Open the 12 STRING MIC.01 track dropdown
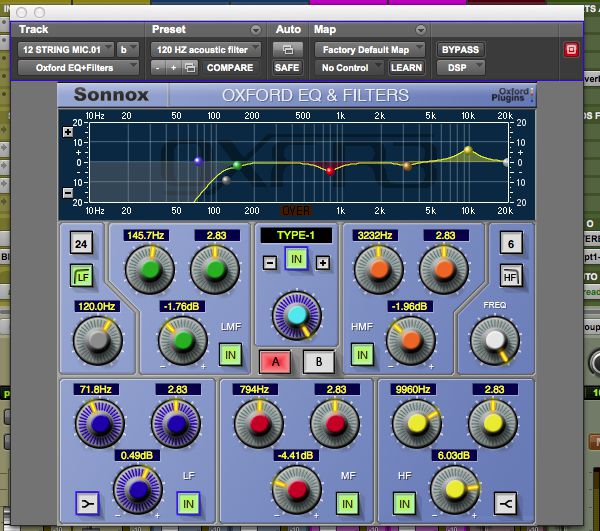Screen dimensions: 600x531 coord(66,50)
